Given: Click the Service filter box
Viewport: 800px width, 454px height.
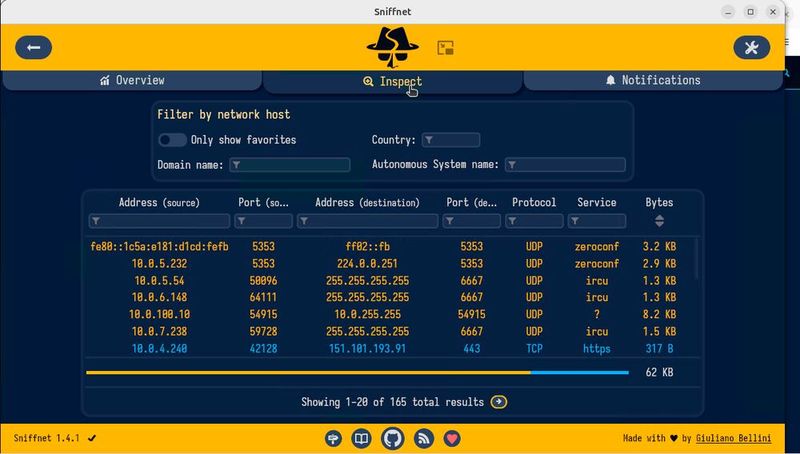Looking at the screenshot, I should pos(596,221).
